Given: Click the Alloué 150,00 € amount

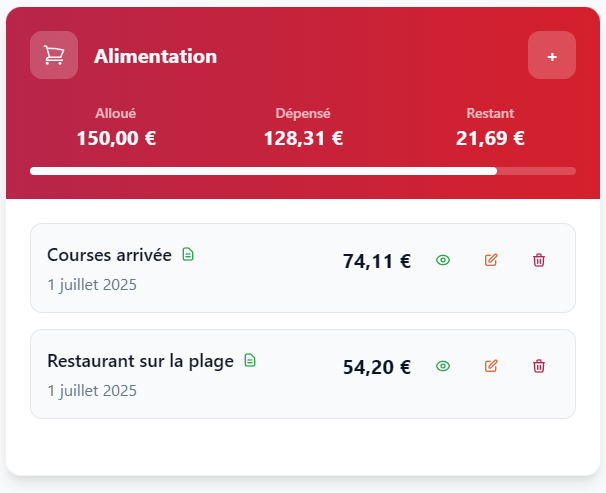Looking at the screenshot, I should click(x=116, y=138).
